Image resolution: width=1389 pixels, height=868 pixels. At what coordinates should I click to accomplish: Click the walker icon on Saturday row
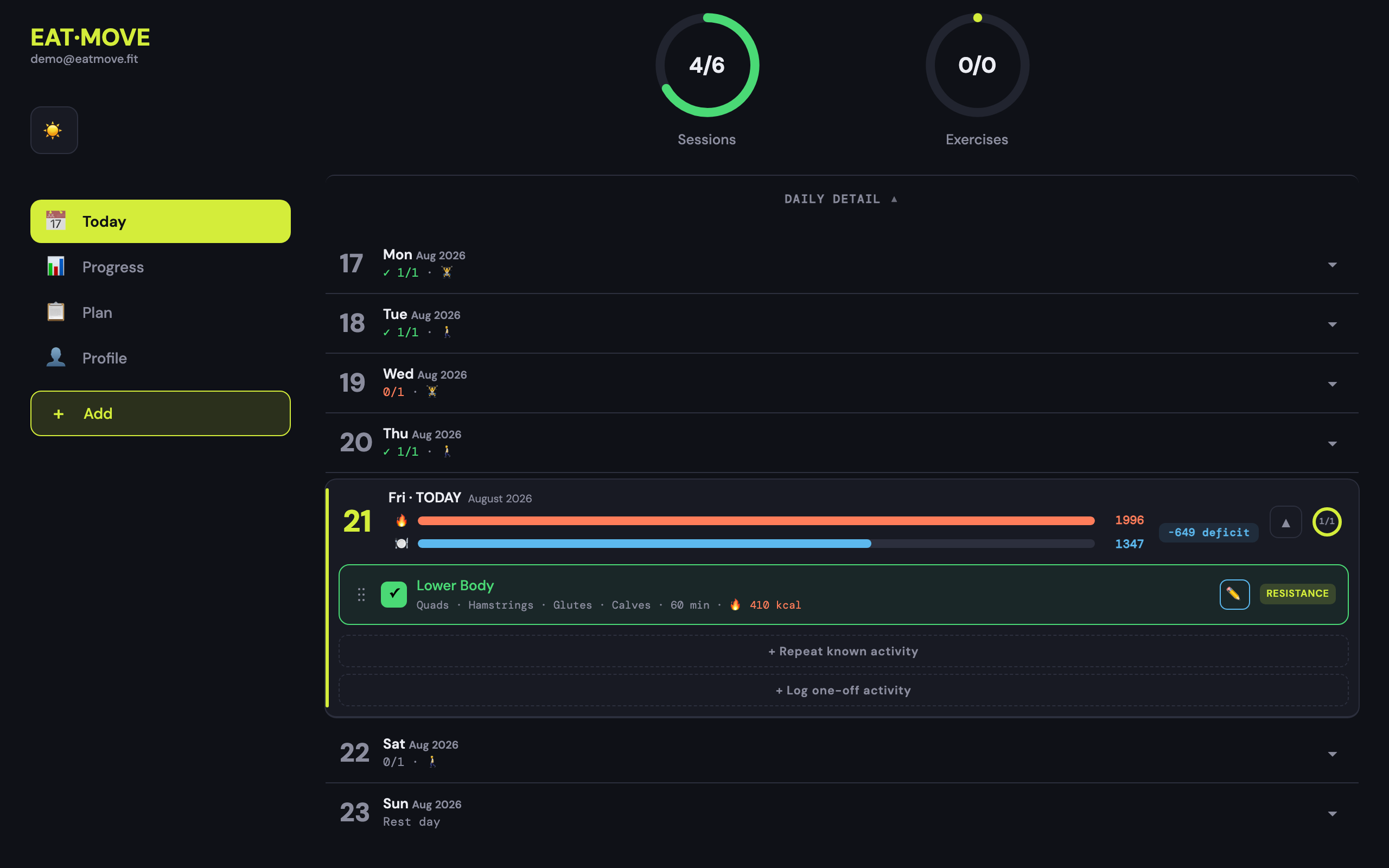tap(432, 761)
